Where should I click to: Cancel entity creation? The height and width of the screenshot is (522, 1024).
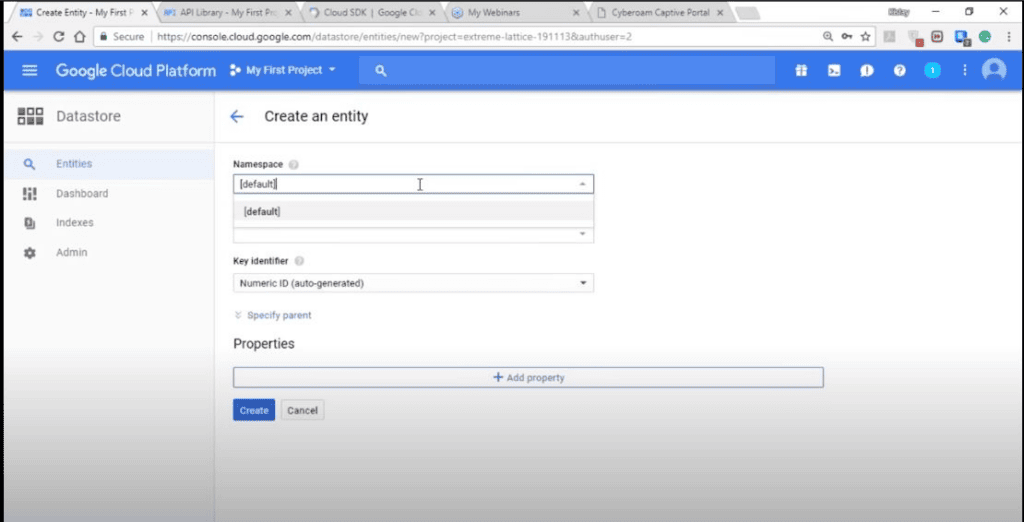302,410
